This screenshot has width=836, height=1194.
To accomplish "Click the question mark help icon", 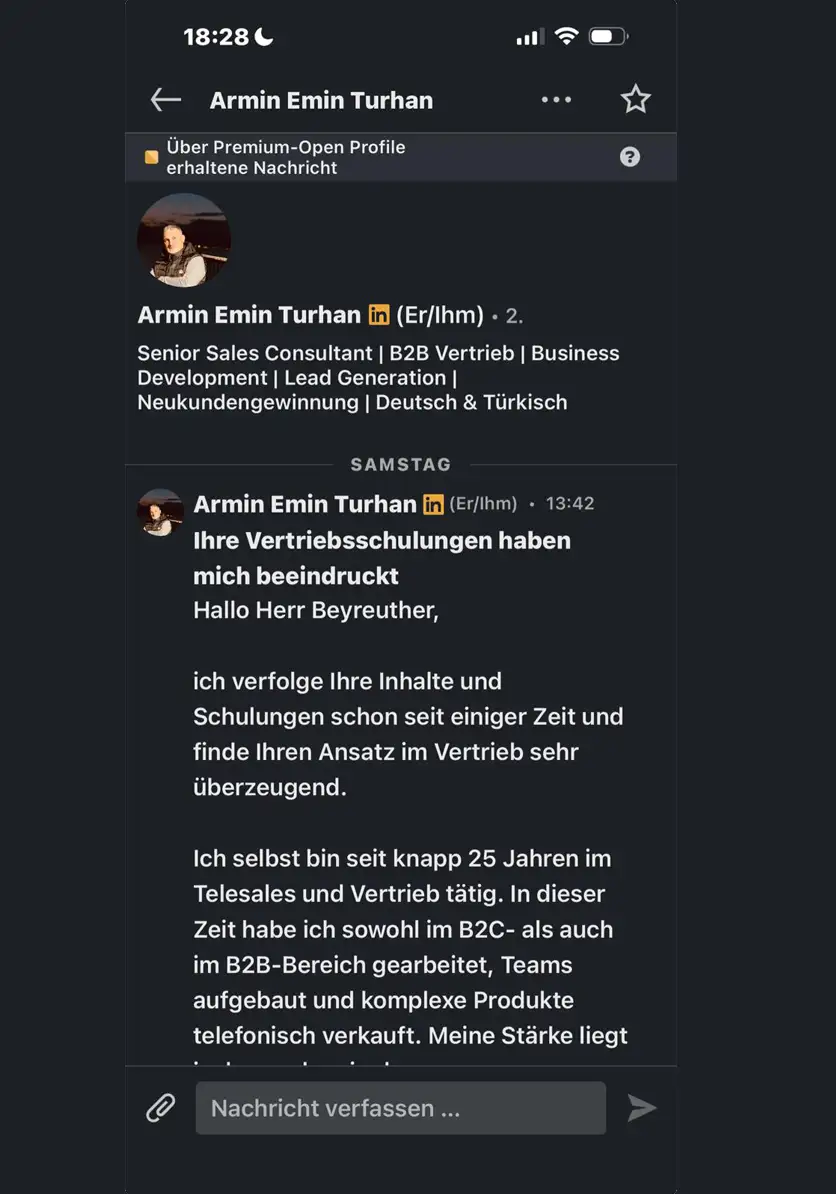I will point(630,157).
